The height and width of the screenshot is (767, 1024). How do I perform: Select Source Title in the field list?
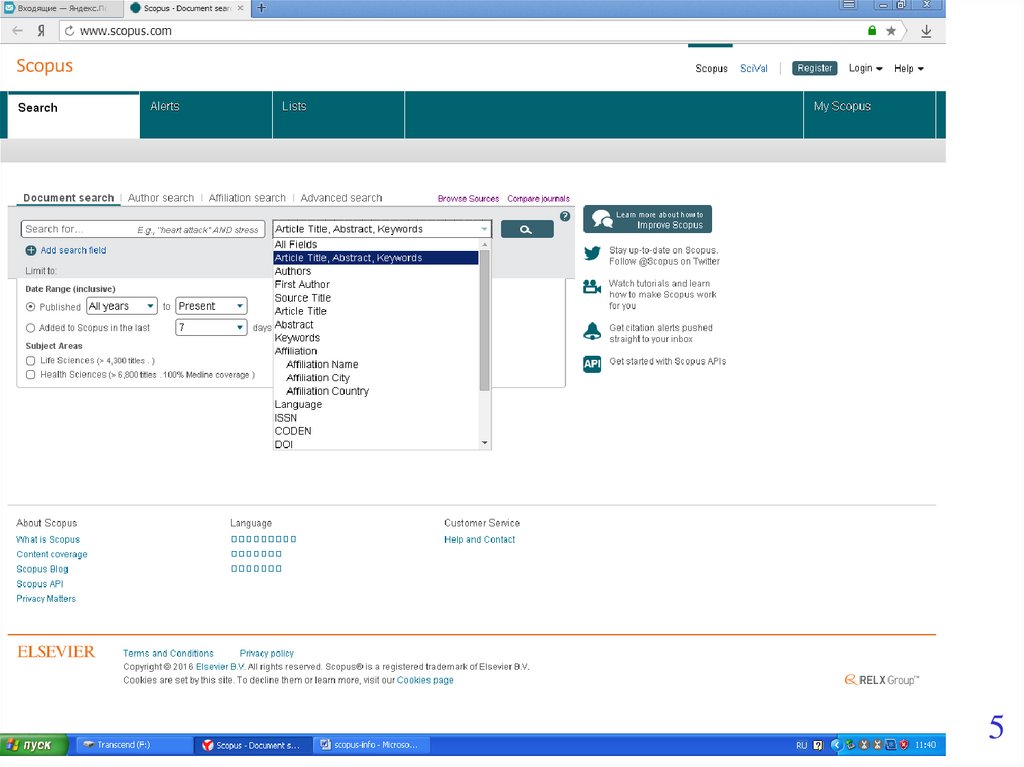pyautogui.click(x=376, y=298)
